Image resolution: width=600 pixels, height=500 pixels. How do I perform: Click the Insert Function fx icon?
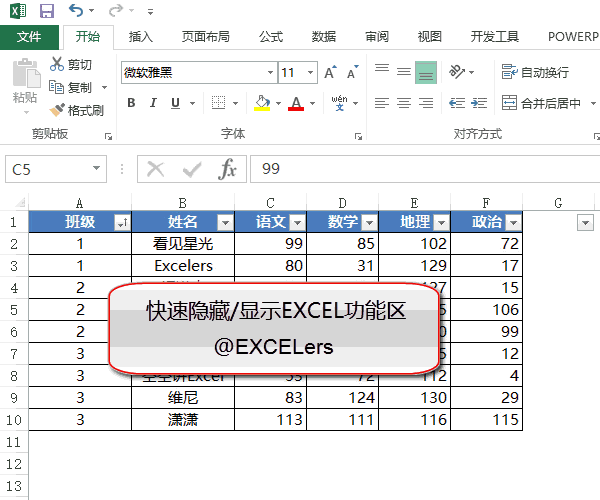point(228,169)
